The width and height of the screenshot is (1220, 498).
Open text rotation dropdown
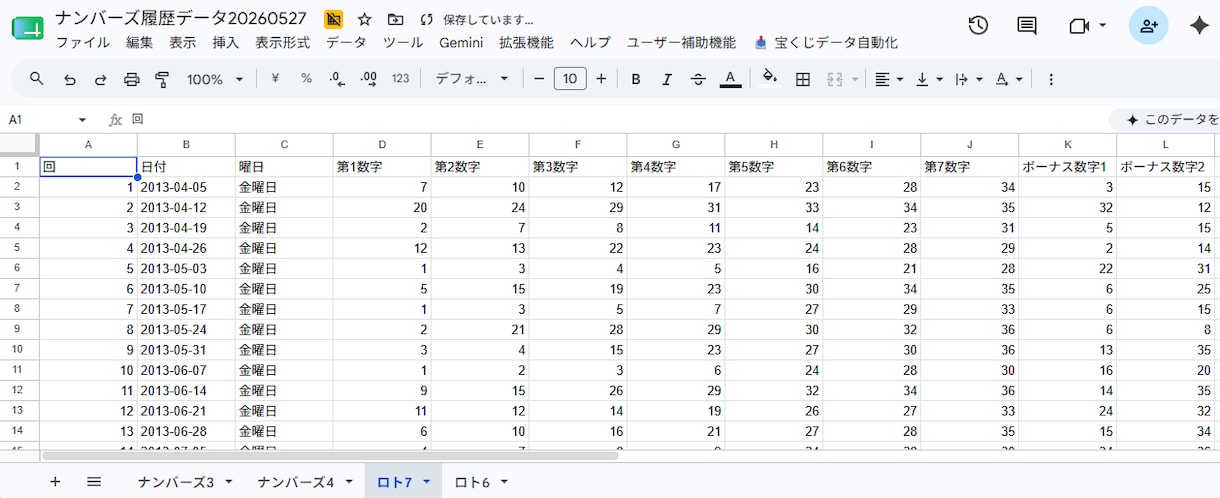1008,79
